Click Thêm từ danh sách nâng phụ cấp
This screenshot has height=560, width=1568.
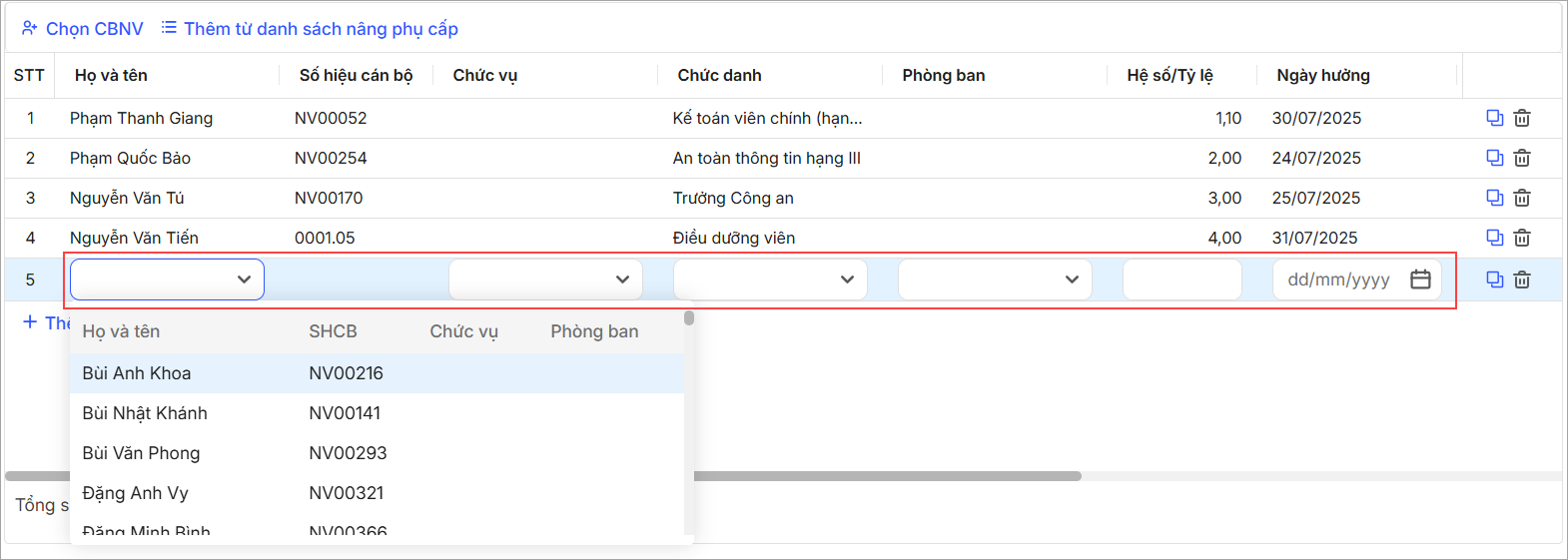tap(310, 29)
